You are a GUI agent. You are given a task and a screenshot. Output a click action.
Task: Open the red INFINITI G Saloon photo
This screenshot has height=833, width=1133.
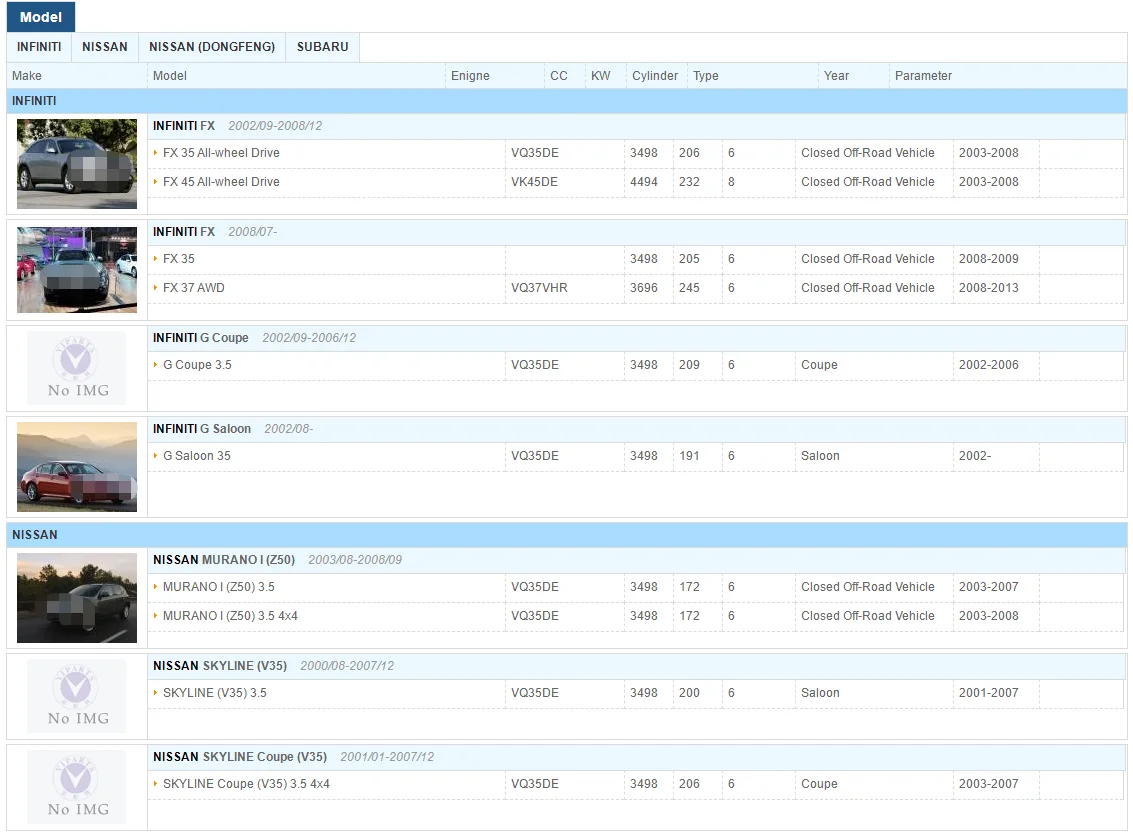(x=77, y=467)
